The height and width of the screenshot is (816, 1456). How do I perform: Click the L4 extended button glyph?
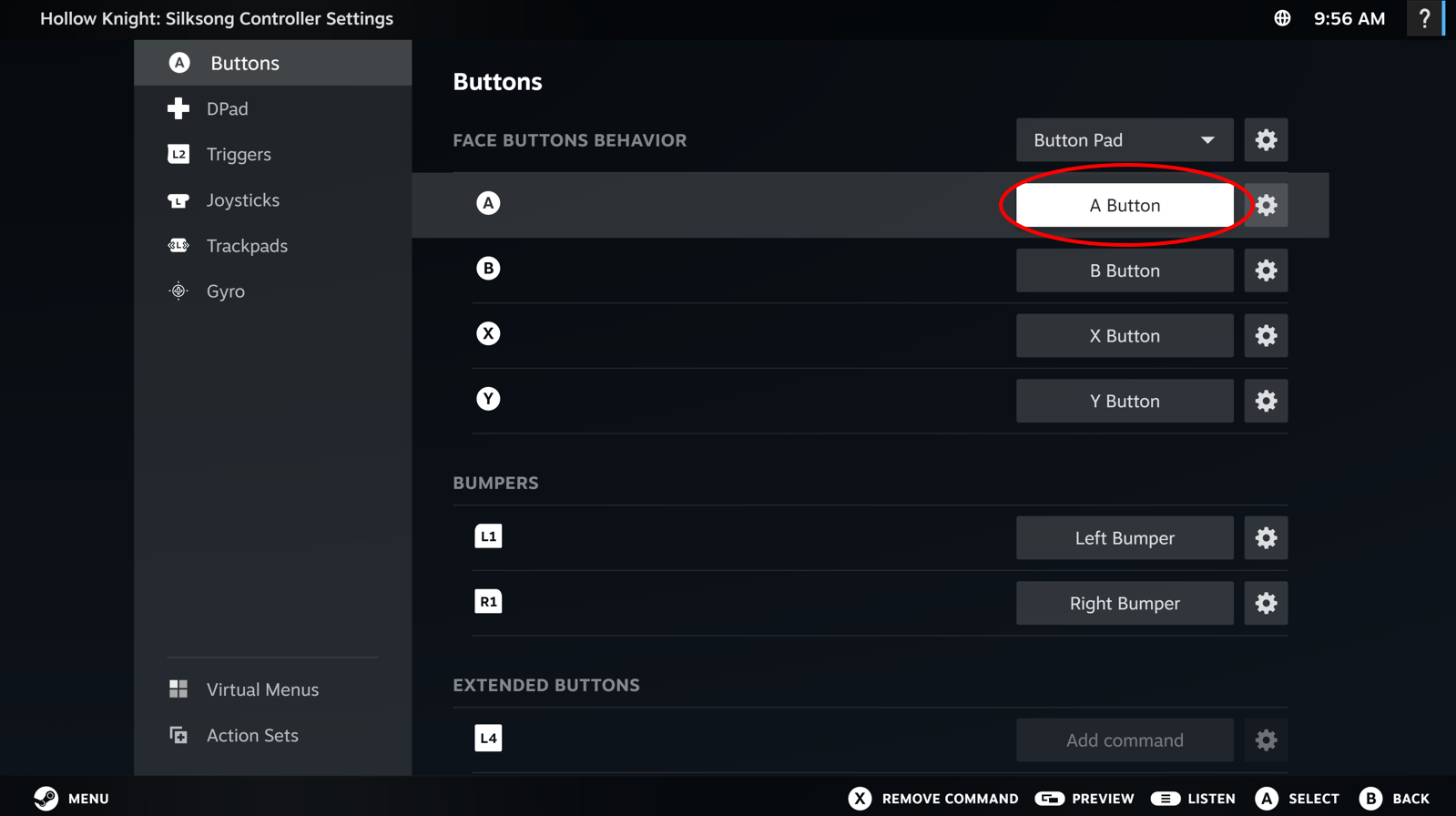pyautogui.click(x=488, y=739)
